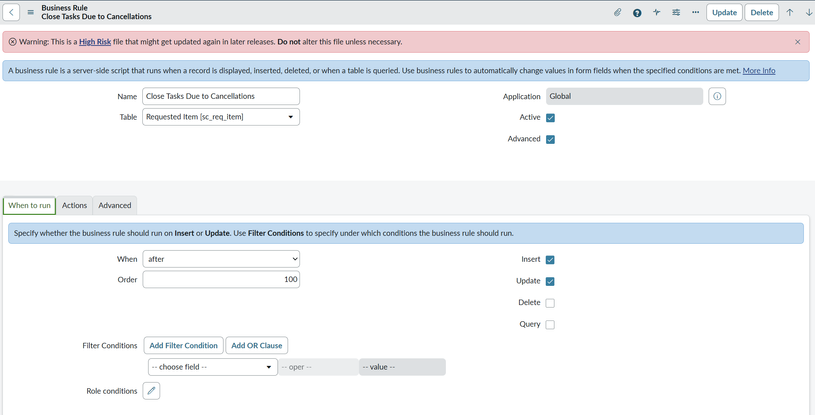Image resolution: width=815 pixels, height=415 pixels.
Task: Click the activity stream icon
Action: click(x=656, y=13)
